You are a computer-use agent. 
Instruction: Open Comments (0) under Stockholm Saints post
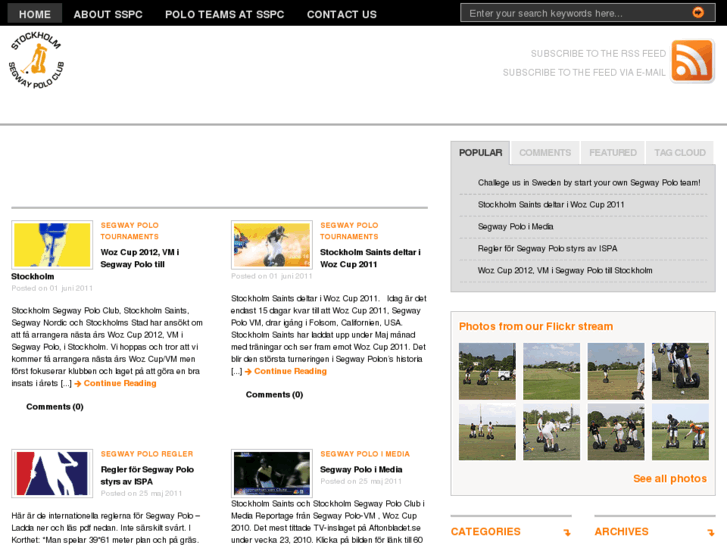(x=274, y=395)
